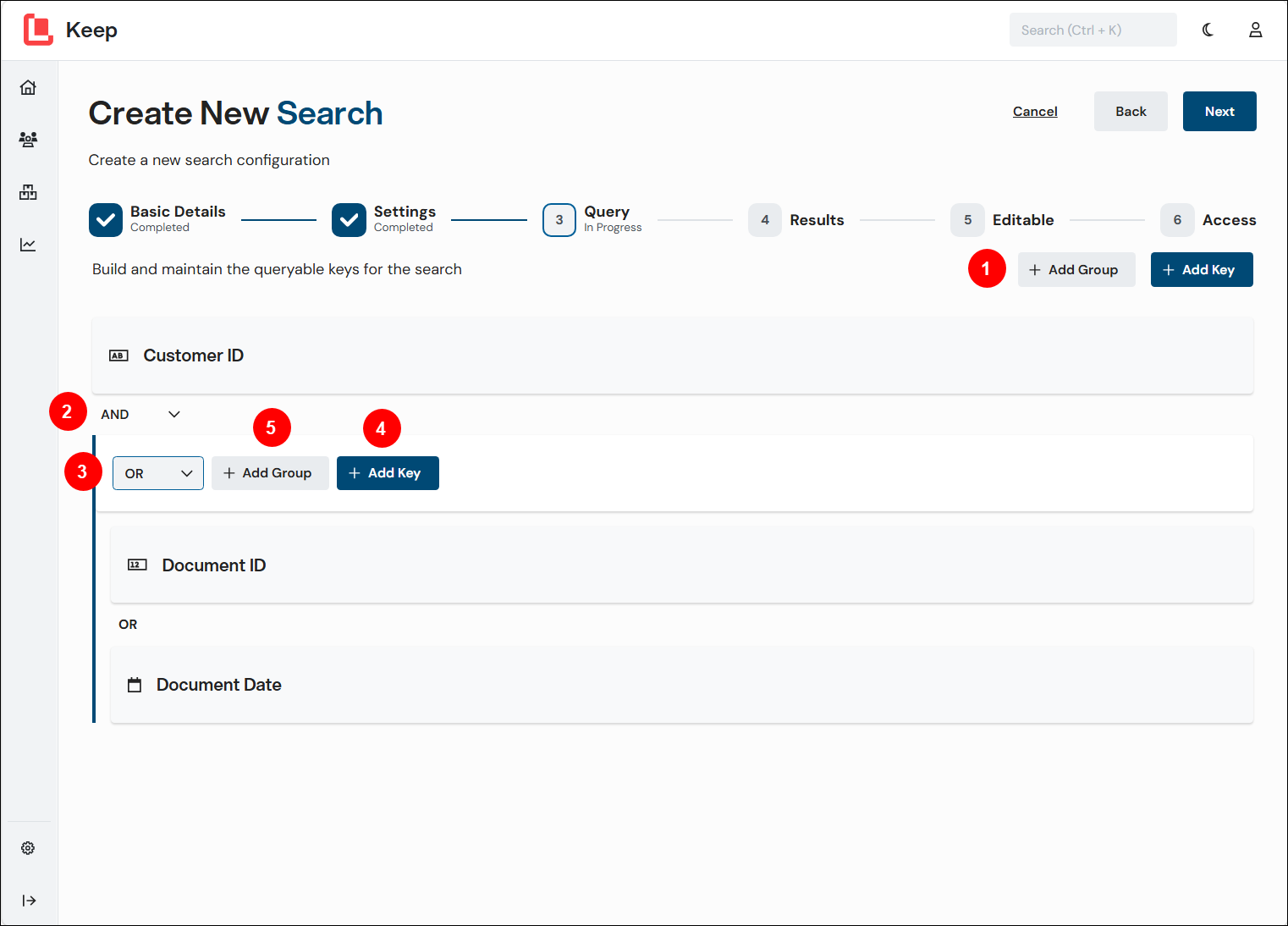The width and height of the screenshot is (1288, 926).
Task: Select the Document ID key row
Action: click(682, 565)
